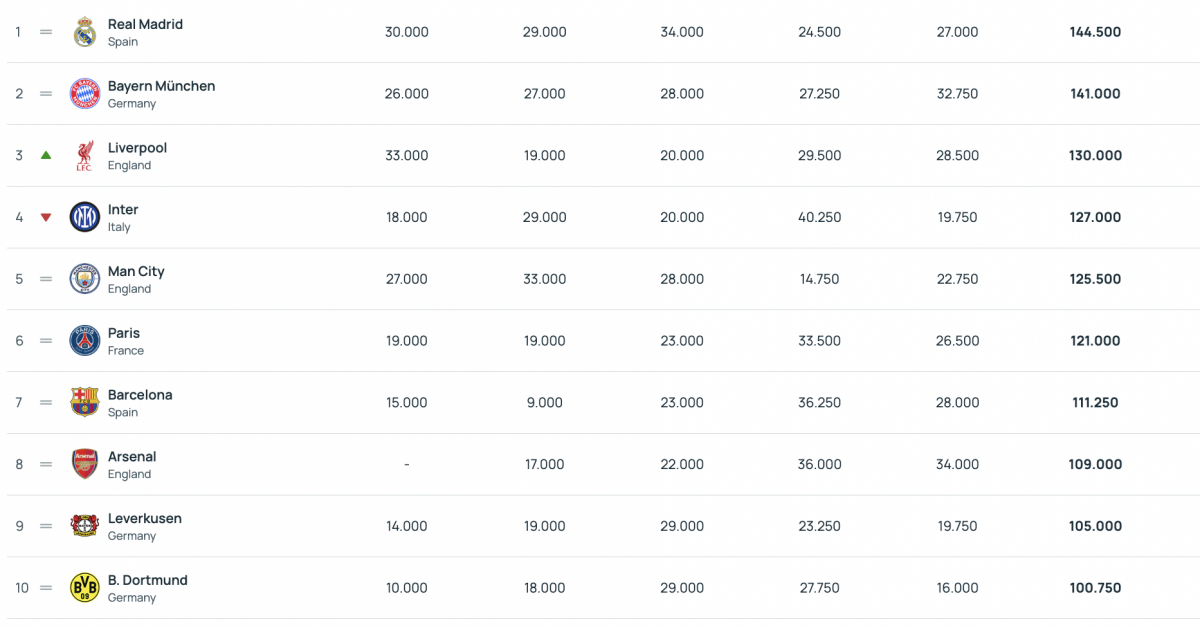
Task: Click Liverpool's green up-arrow rank indicator
Action: [x=45, y=156]
